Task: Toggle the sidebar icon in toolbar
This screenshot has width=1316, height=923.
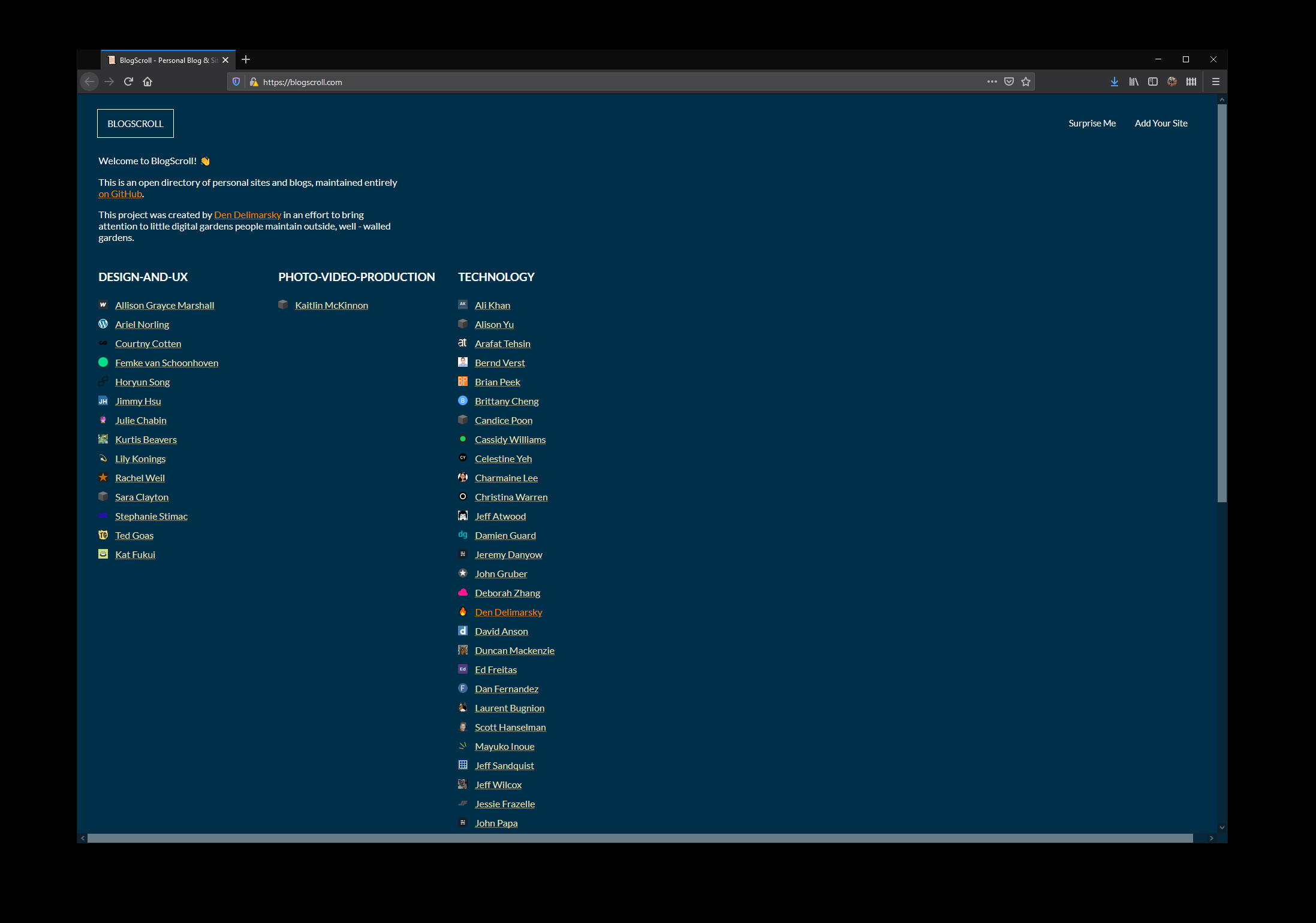Action: click(1152, 82)
